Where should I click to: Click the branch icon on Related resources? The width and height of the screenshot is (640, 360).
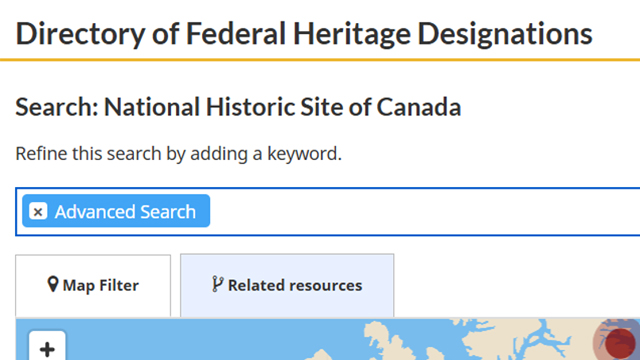pos(218,284)
